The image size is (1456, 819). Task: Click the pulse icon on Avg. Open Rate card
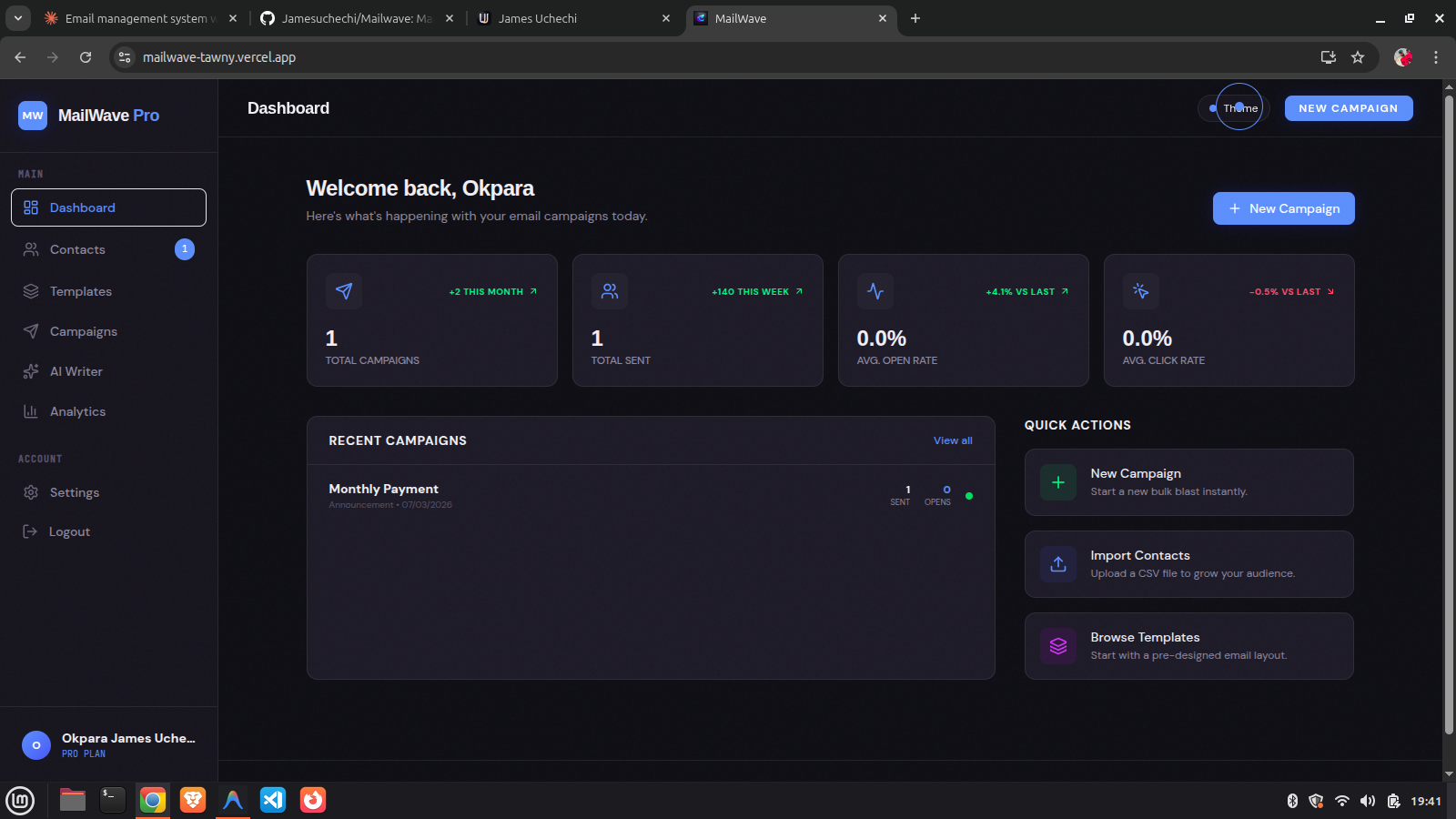tap(875, 291)
